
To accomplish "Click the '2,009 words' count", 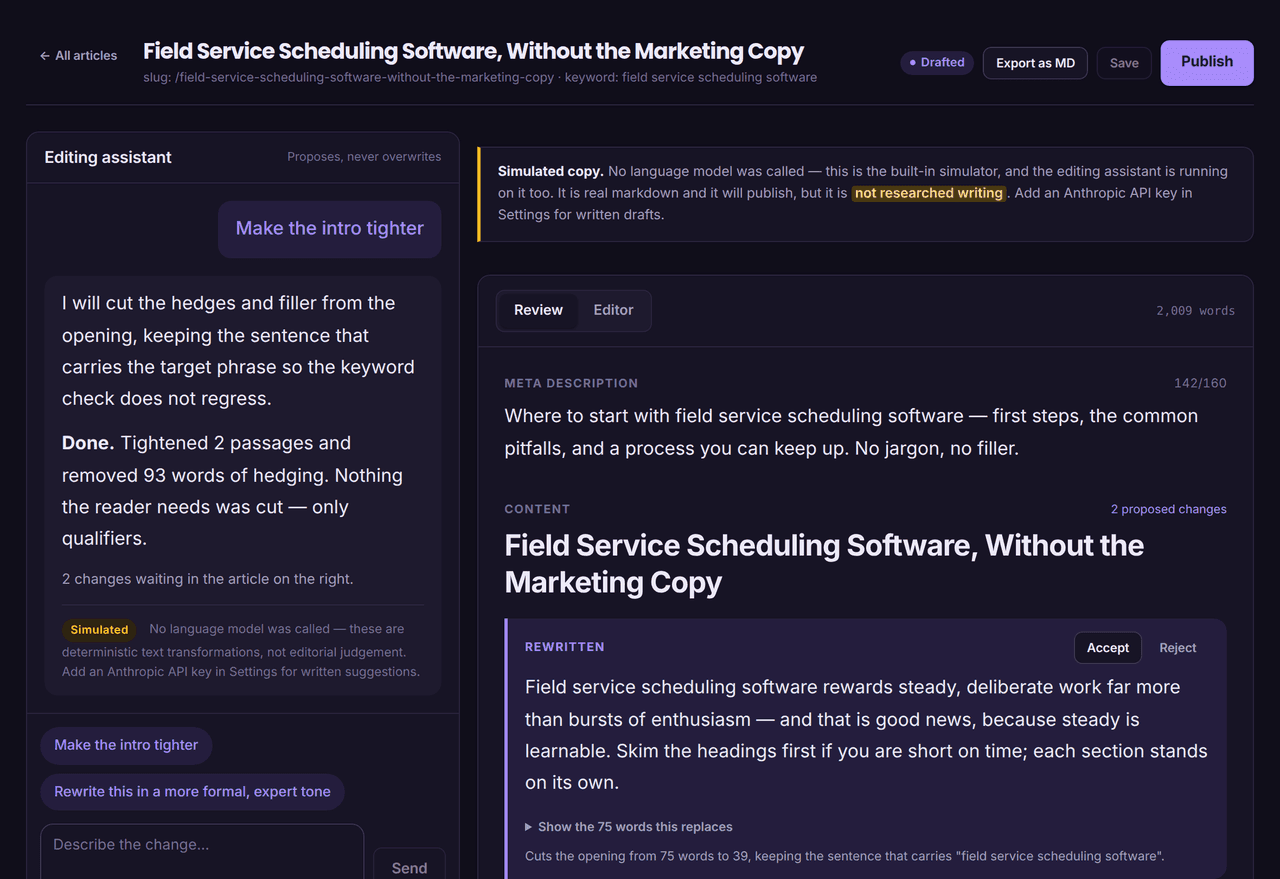I will tap(1195, 311).
